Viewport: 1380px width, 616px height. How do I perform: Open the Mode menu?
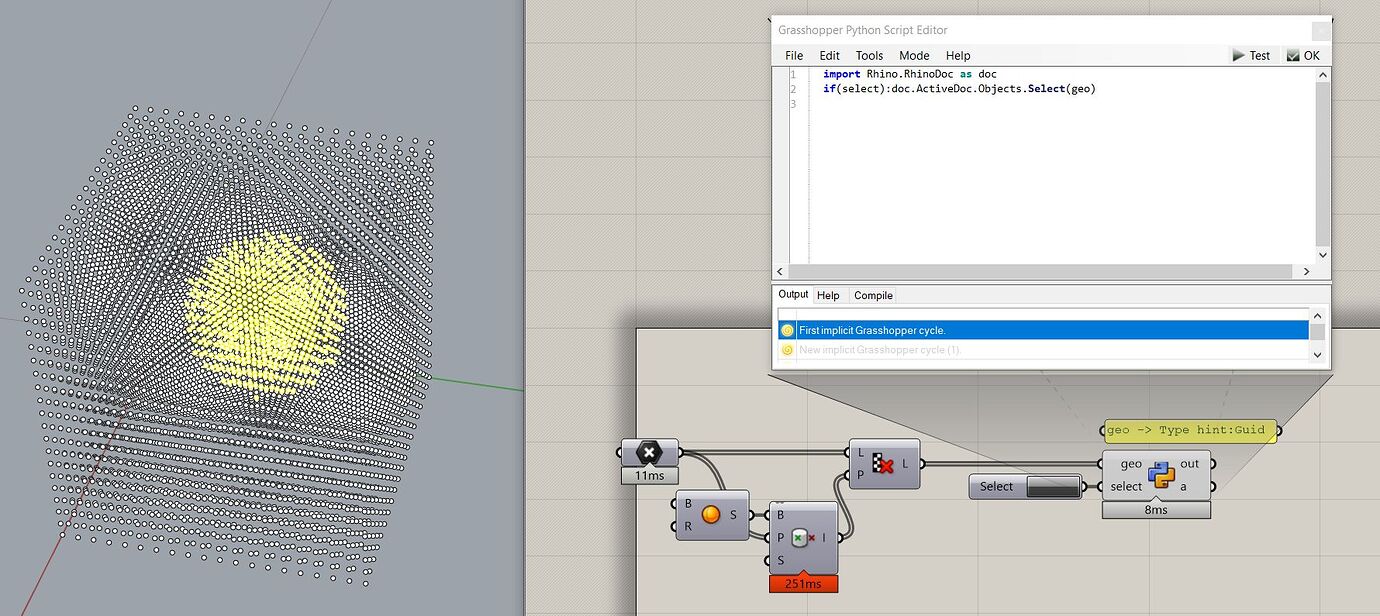pos(914,55)
